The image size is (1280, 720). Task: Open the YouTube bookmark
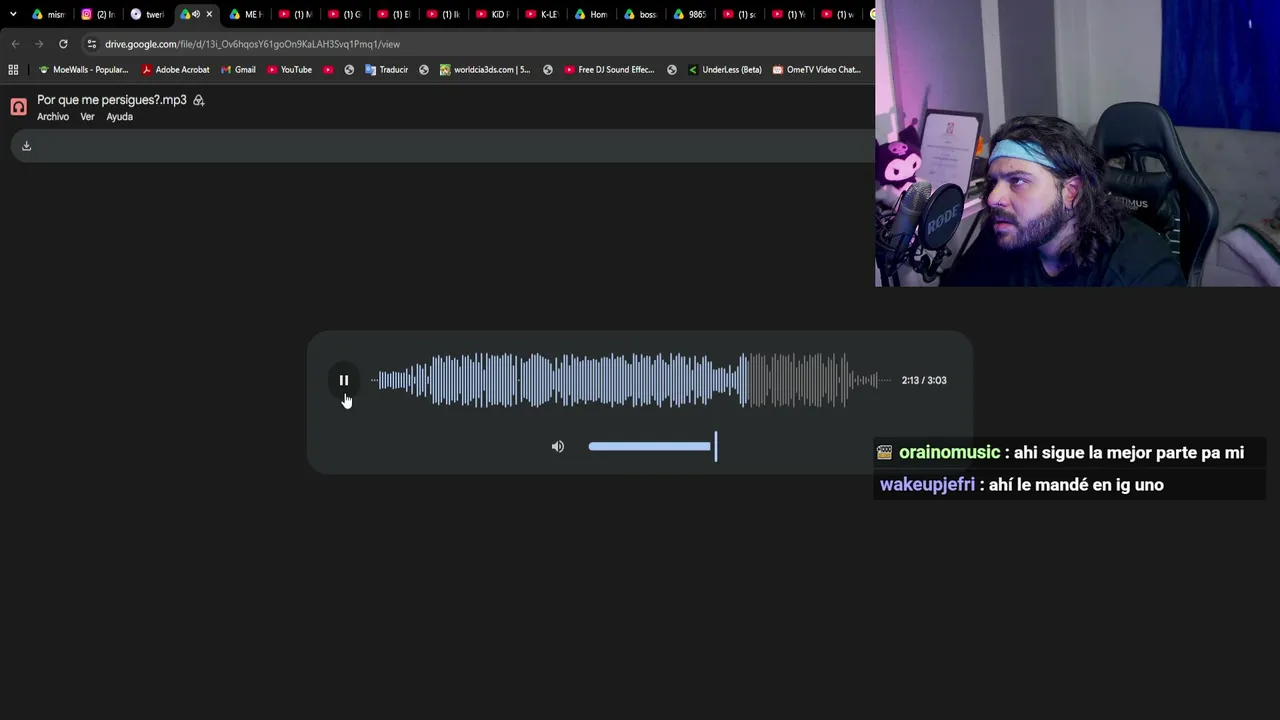289,70
